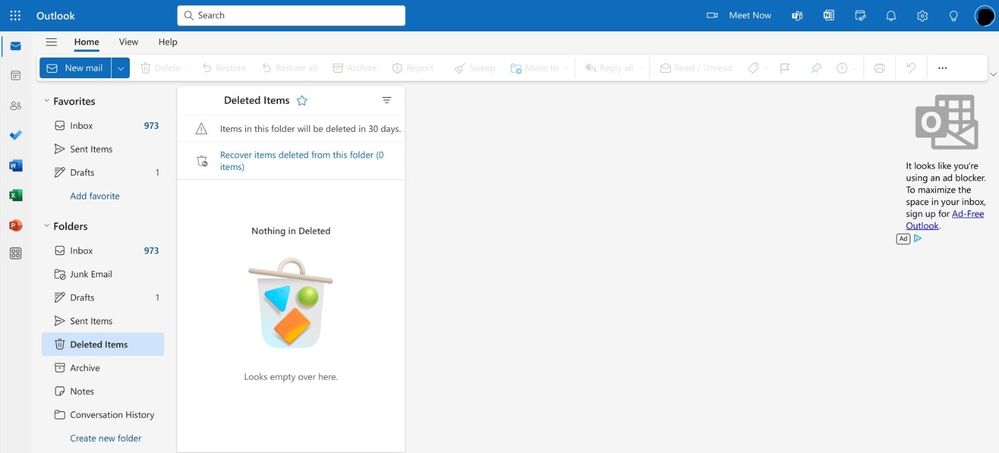Open the Conversation History folder

pyautogui.click(x=103, y=415)
